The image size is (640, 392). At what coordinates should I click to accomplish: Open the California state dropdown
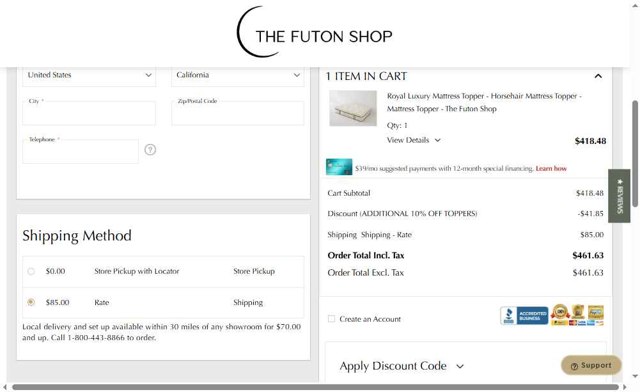coord(238,75)
